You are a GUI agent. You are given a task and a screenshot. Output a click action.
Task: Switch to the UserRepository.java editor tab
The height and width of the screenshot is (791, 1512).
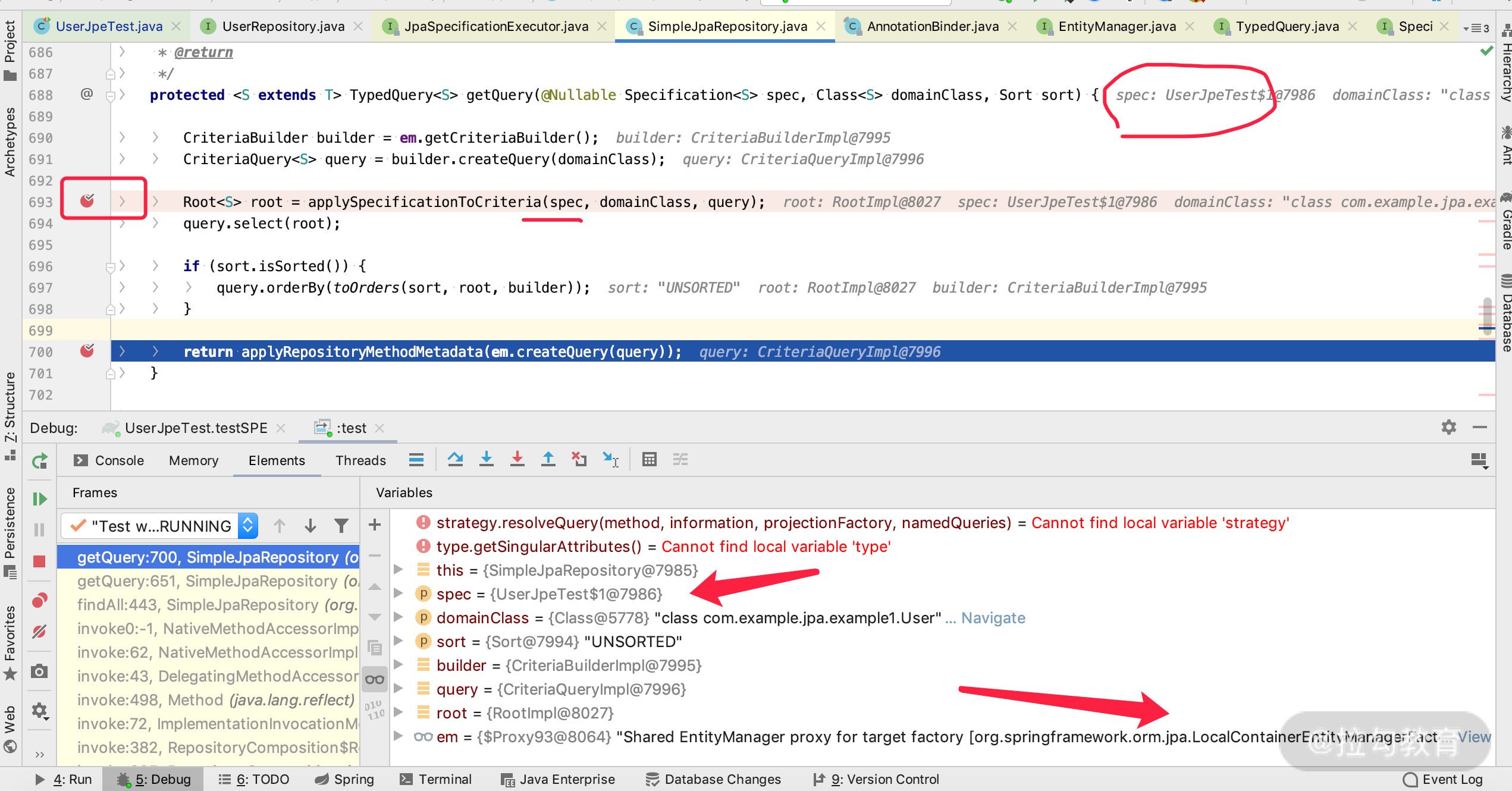[x=283, y=26]
